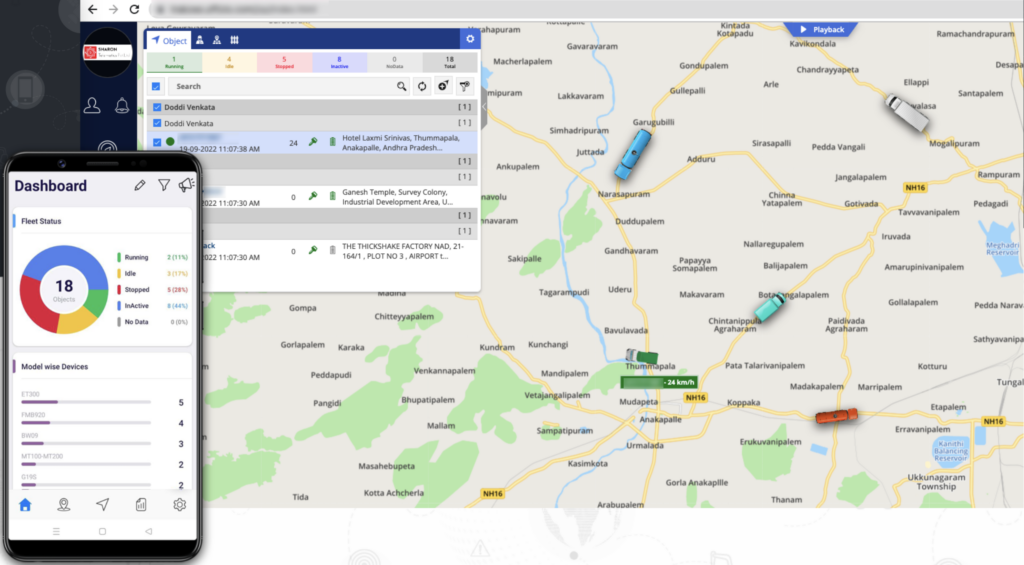Collapse the object panel using its side arrow
This screenshot has height=565, width=1024.
[x=484, y=107]
